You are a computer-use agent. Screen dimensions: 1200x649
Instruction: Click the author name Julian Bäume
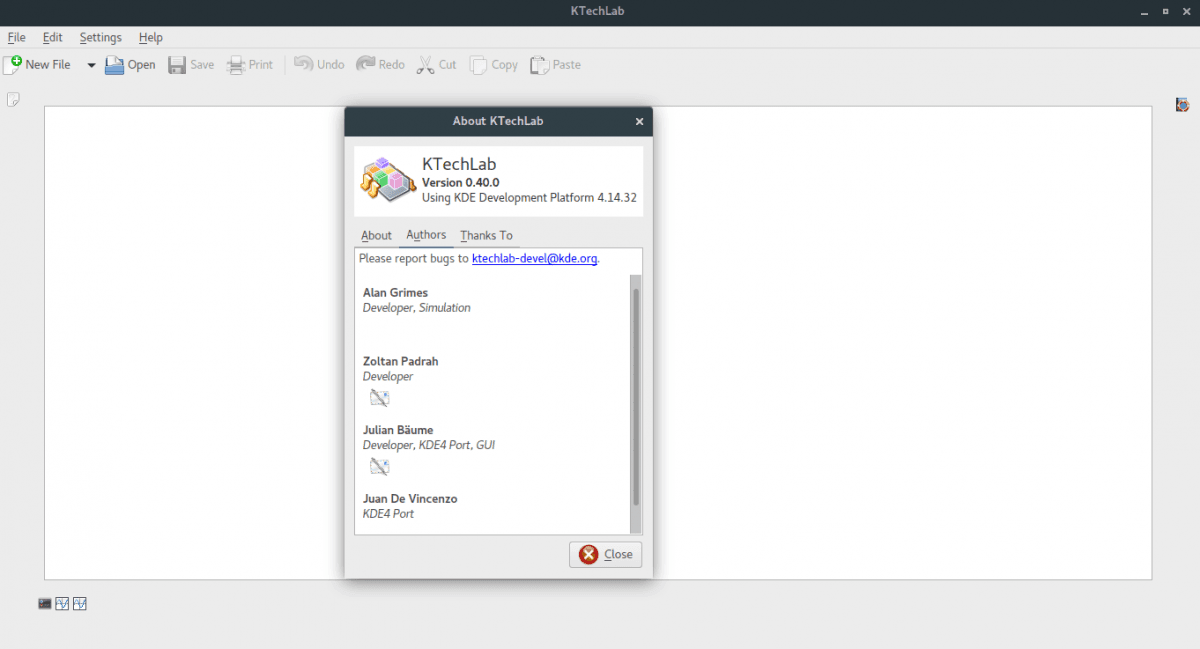coord(398,430)
